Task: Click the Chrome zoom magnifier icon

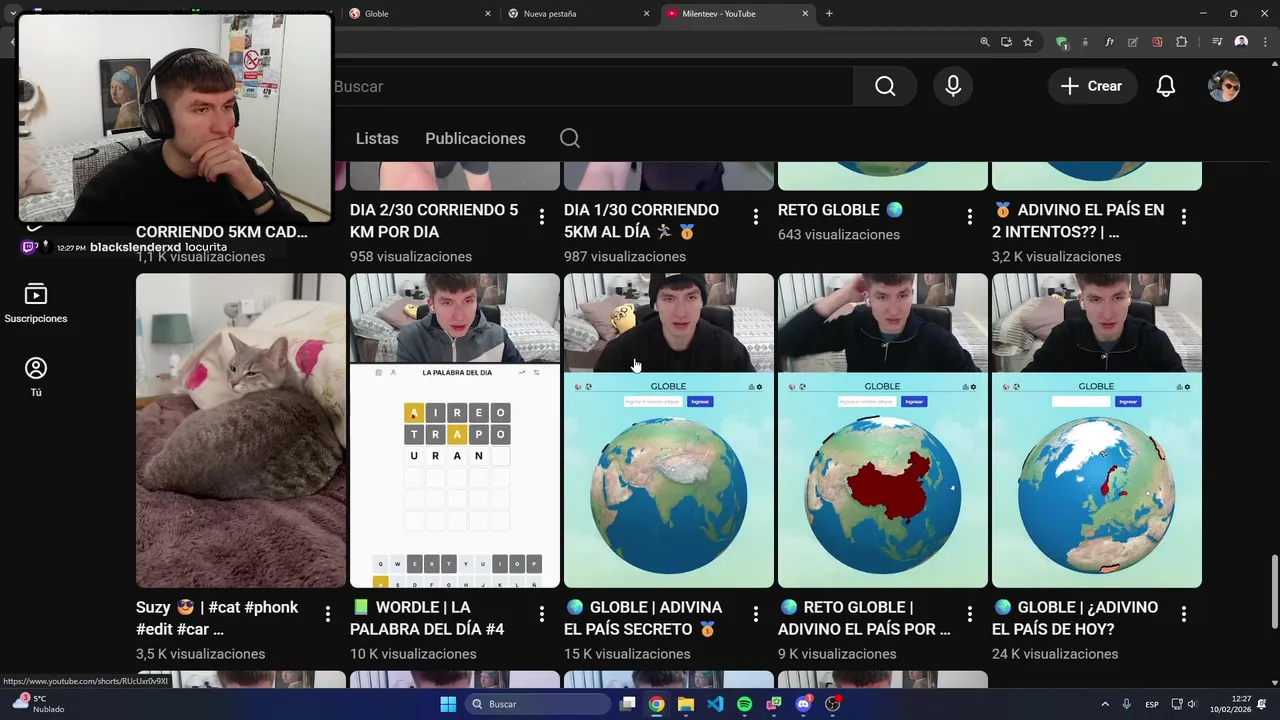Action: coord(985,42)
